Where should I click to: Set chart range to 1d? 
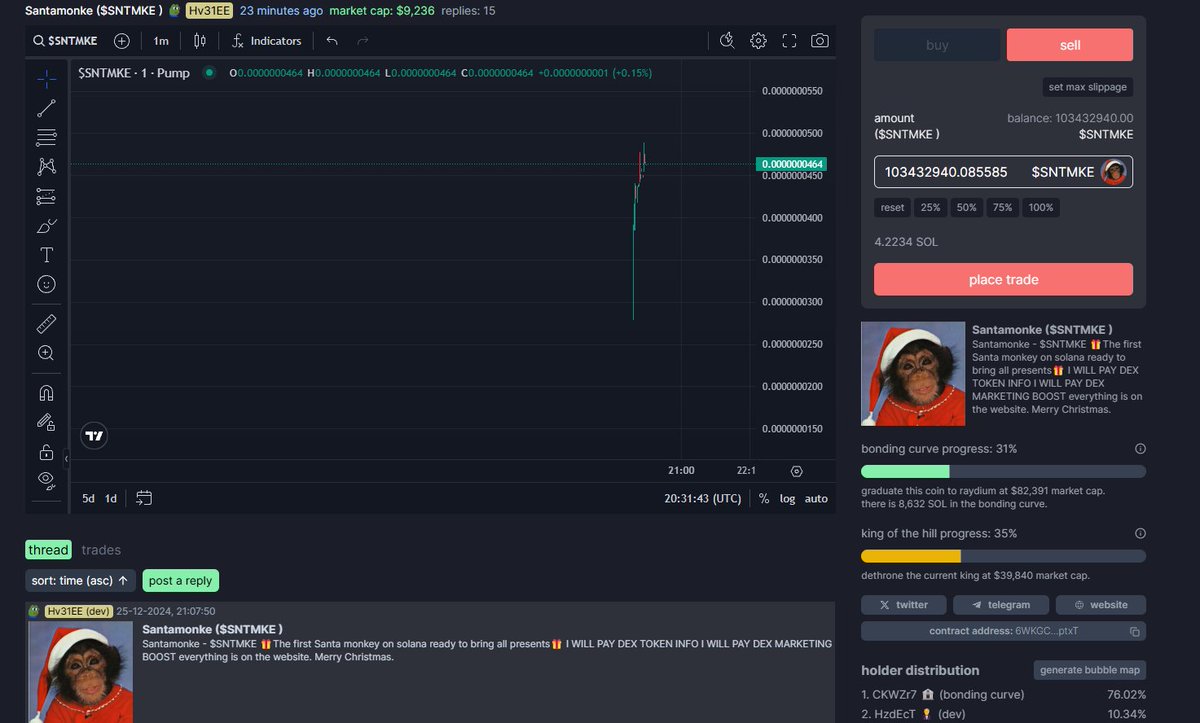[x=111, y=498]
